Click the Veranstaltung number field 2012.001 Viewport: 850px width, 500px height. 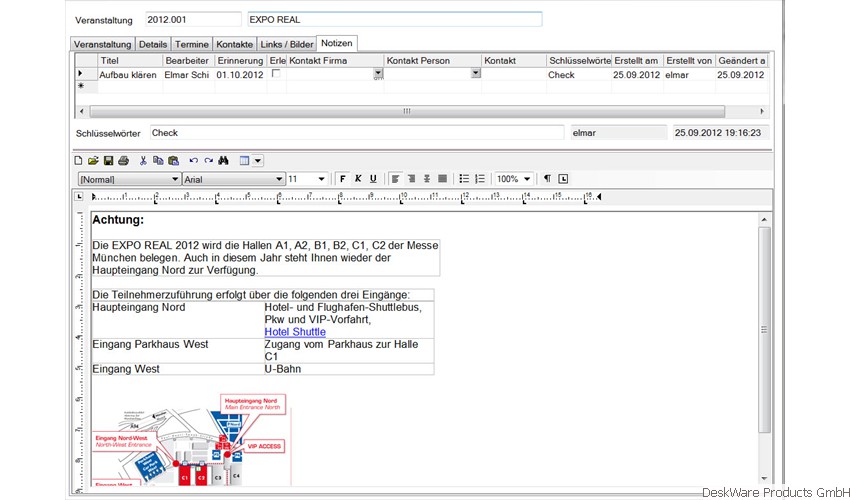[193, 20]
